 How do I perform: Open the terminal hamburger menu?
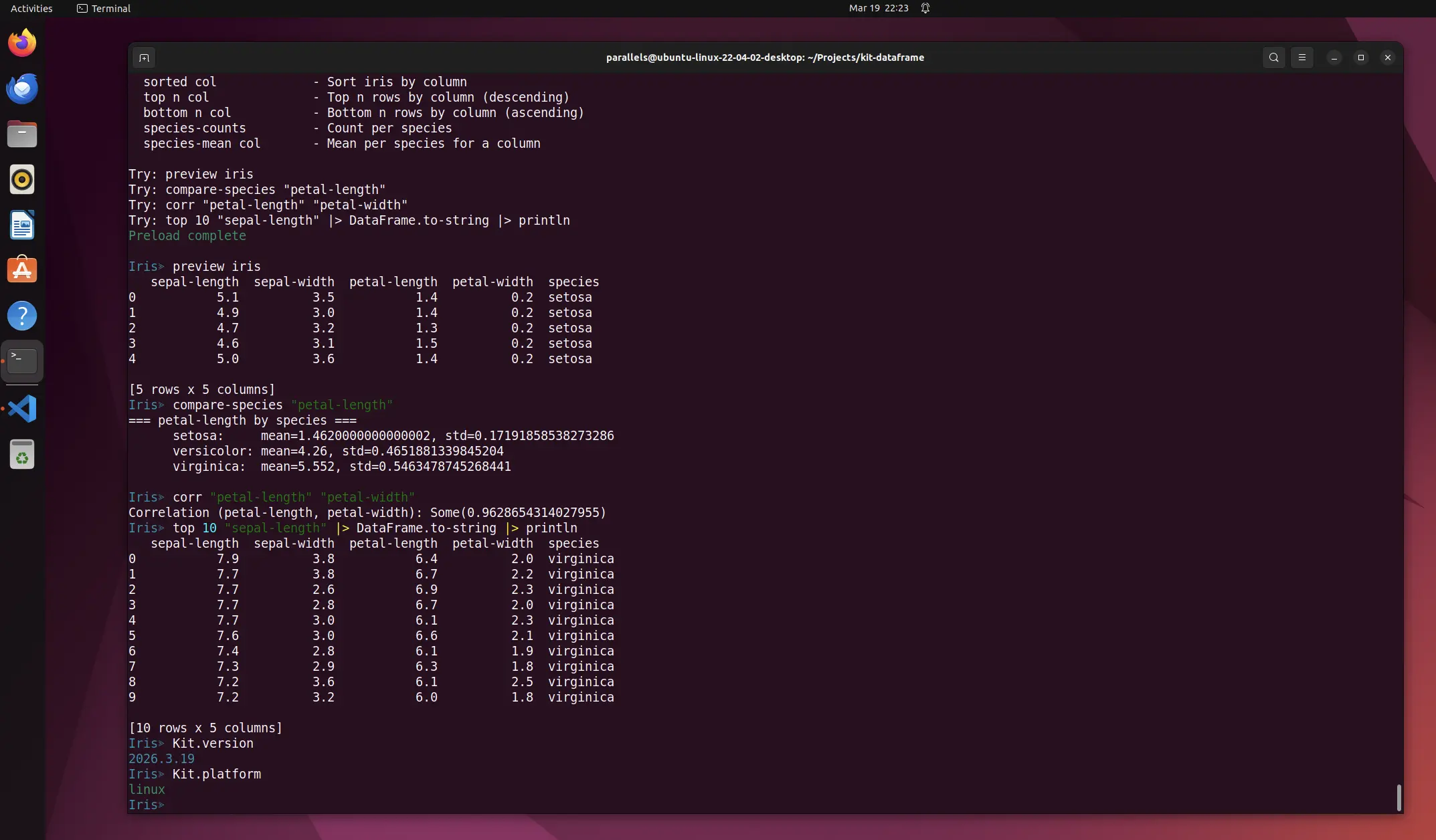[x=1302, y=58]
